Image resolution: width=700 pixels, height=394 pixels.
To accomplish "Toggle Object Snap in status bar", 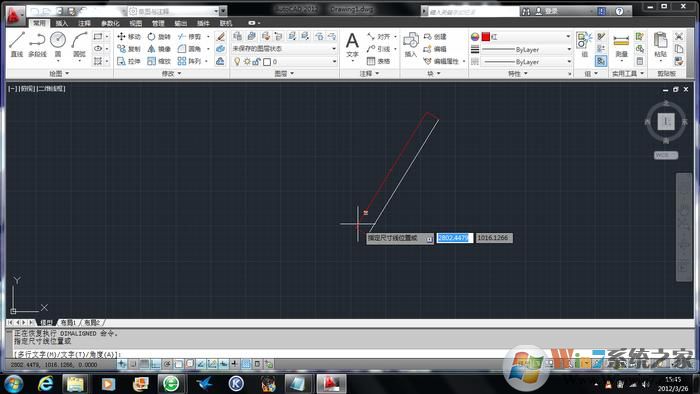I will click(178, 364).
